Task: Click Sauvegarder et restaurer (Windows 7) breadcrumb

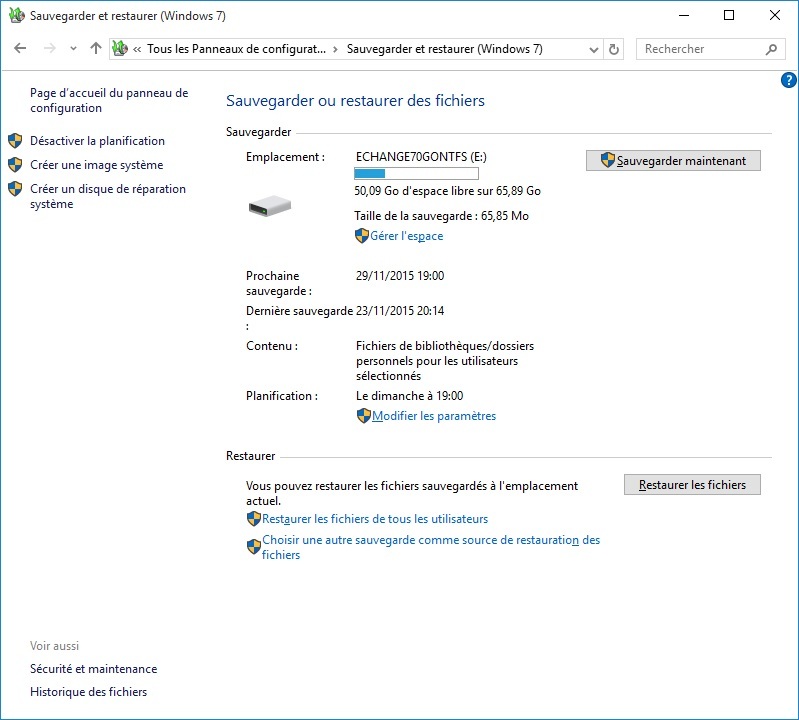Action: [x=444, y=49]
